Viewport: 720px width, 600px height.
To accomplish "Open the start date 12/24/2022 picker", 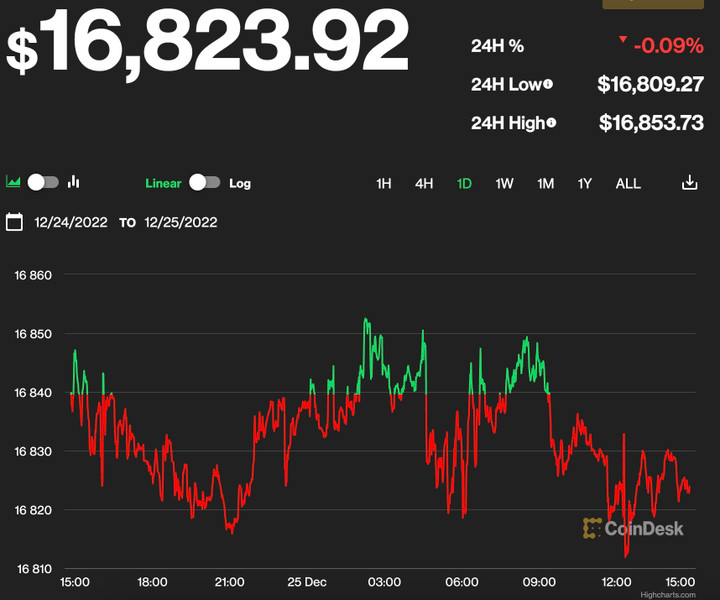I will (71, 222).
